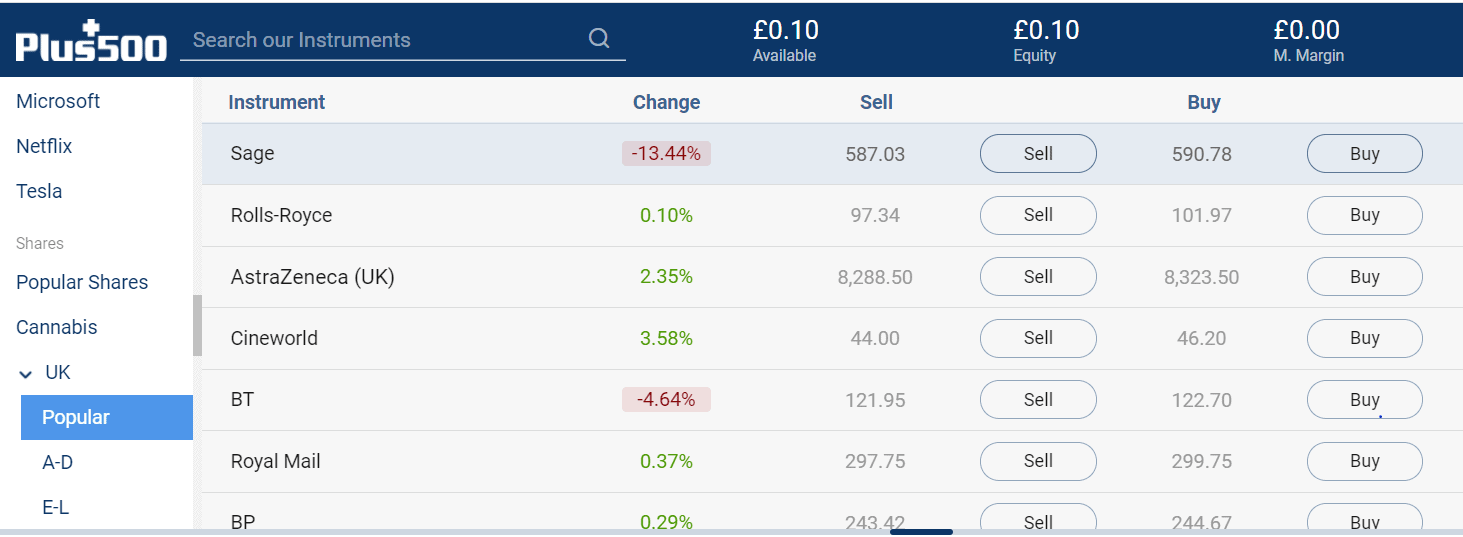The width and height of the screenshot is (1463, 537).
Task: Collapse the UK category chevron
Action: (x=26, y=373)
